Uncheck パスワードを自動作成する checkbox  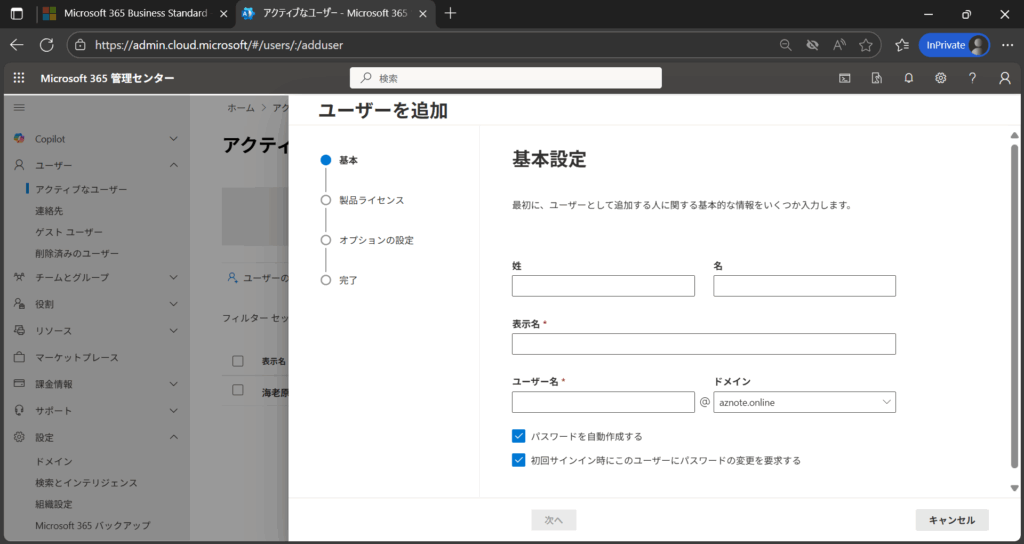click(x=519, y=436)
